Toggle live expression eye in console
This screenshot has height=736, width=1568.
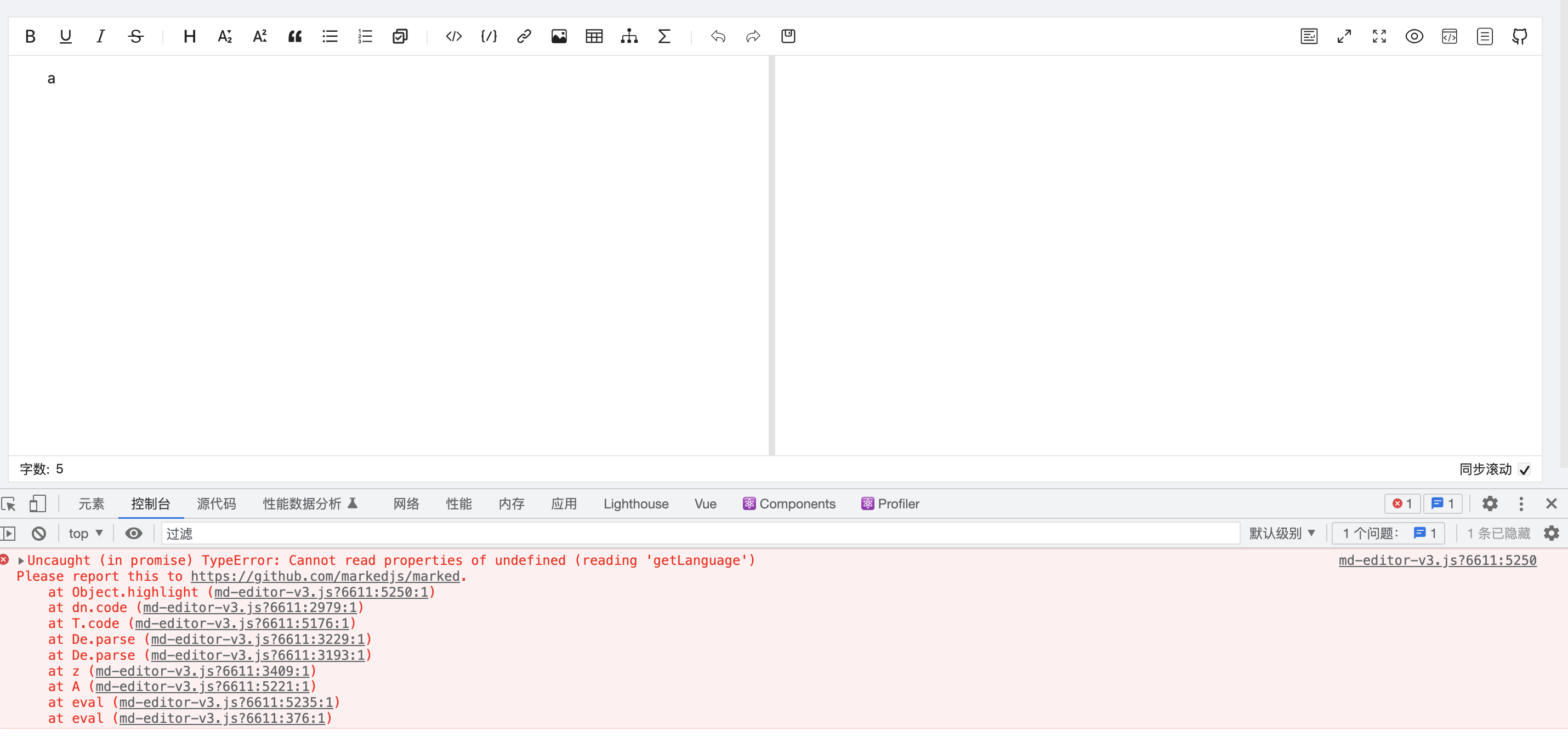[134, 533]
